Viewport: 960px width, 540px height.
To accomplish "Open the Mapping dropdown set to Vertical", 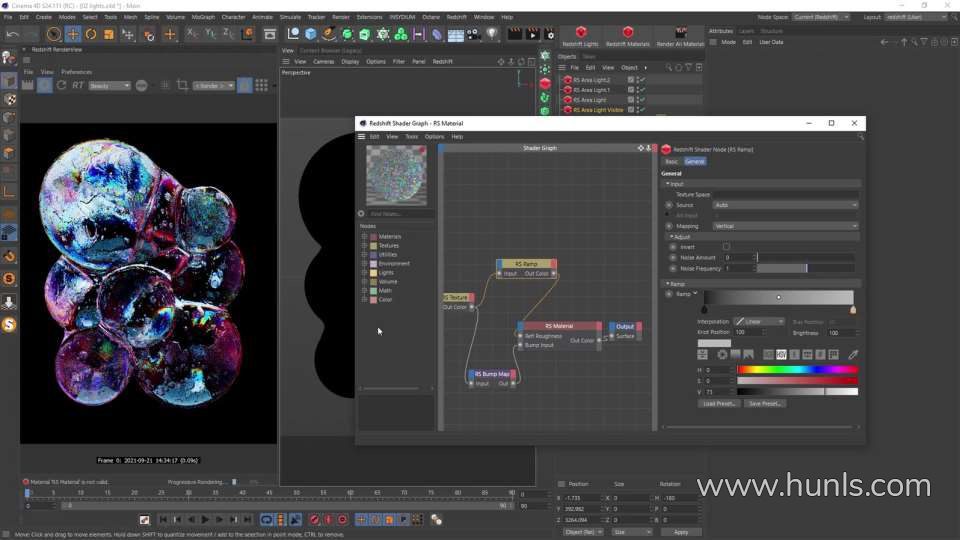I will (x=784, y=226).
